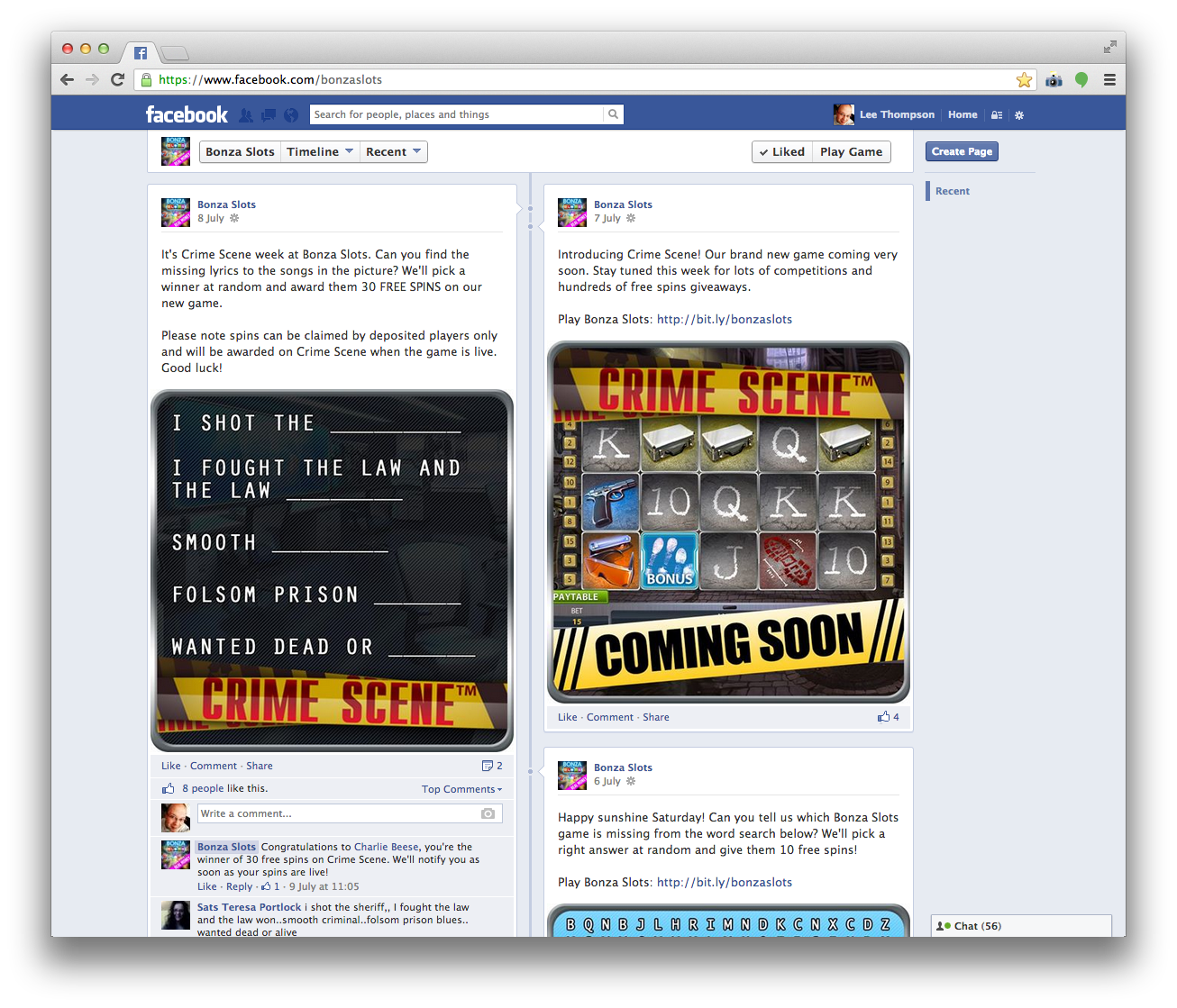The image size is (1177, 1008).
Task: Click the thumbs-up icon beside 8 people like this
Action: [x=168, y=788]
